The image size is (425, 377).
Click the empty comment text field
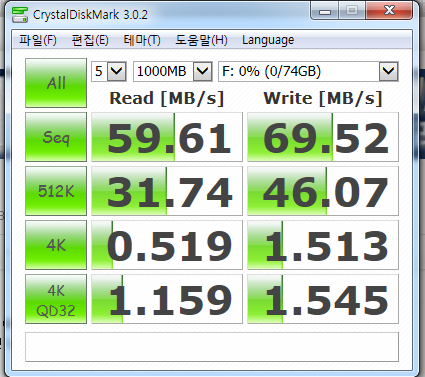212,347
